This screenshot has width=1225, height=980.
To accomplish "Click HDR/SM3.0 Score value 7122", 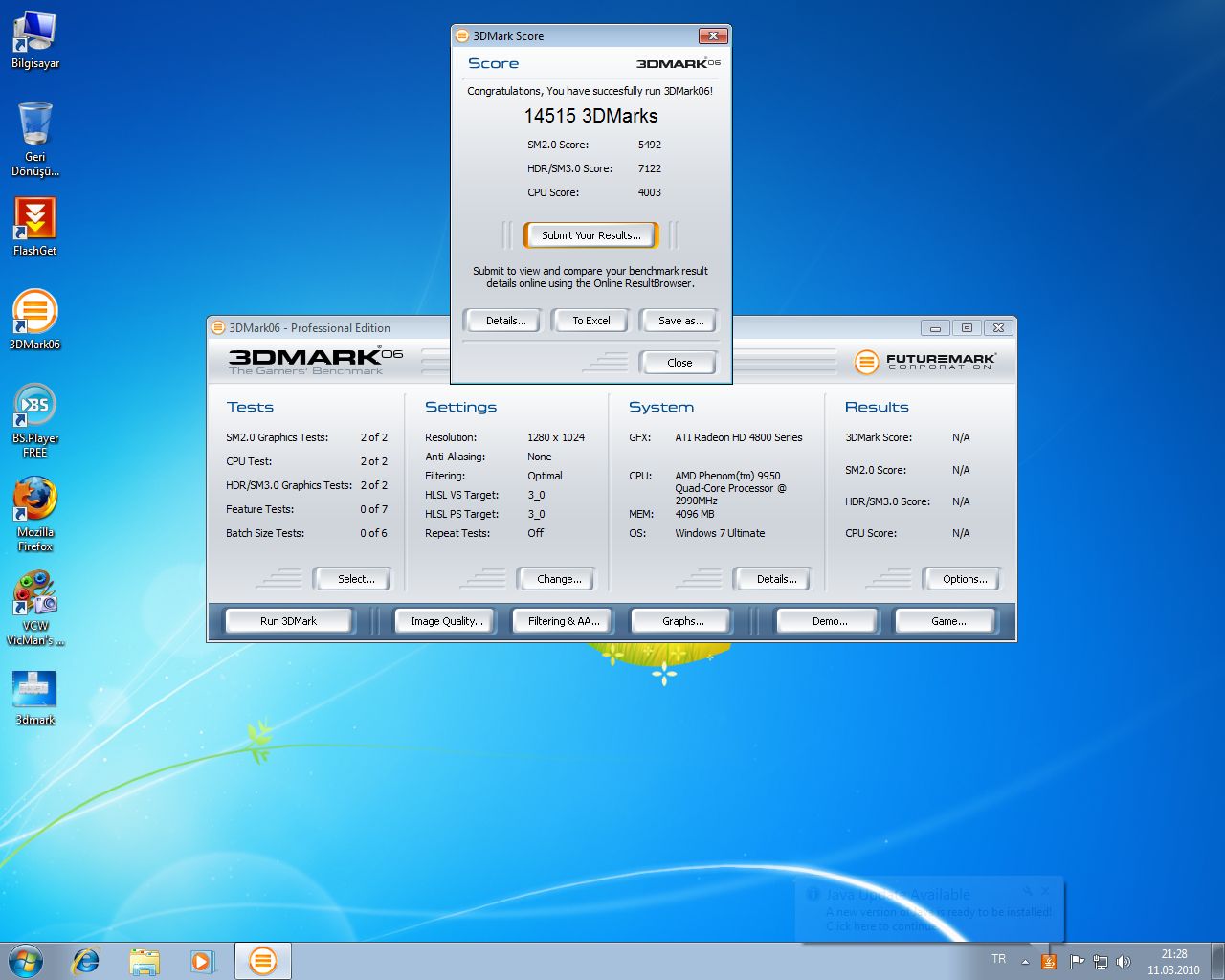I will [650, 168].
